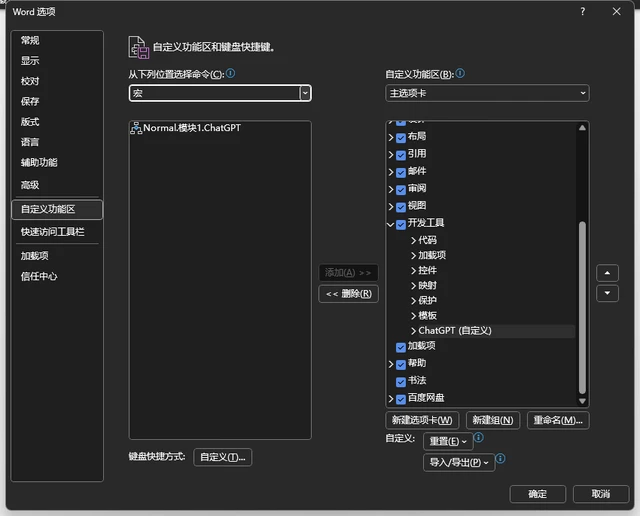Uncheck the 书法 tab checkbox
The image size is (640, 516).
(x=401, y=382)
